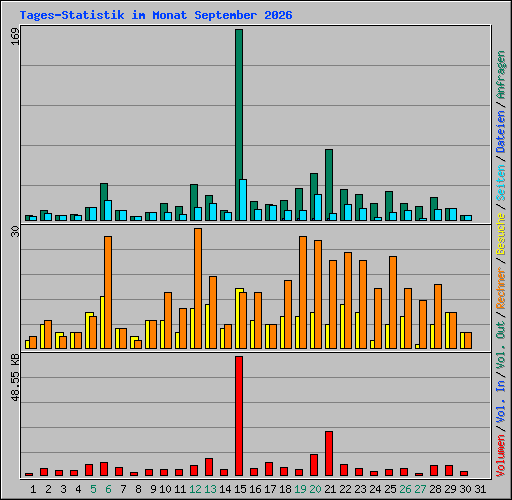Click the 'Rechner' legend label
The height and width of the screenshot is (500, 512).
pos(501,288)
